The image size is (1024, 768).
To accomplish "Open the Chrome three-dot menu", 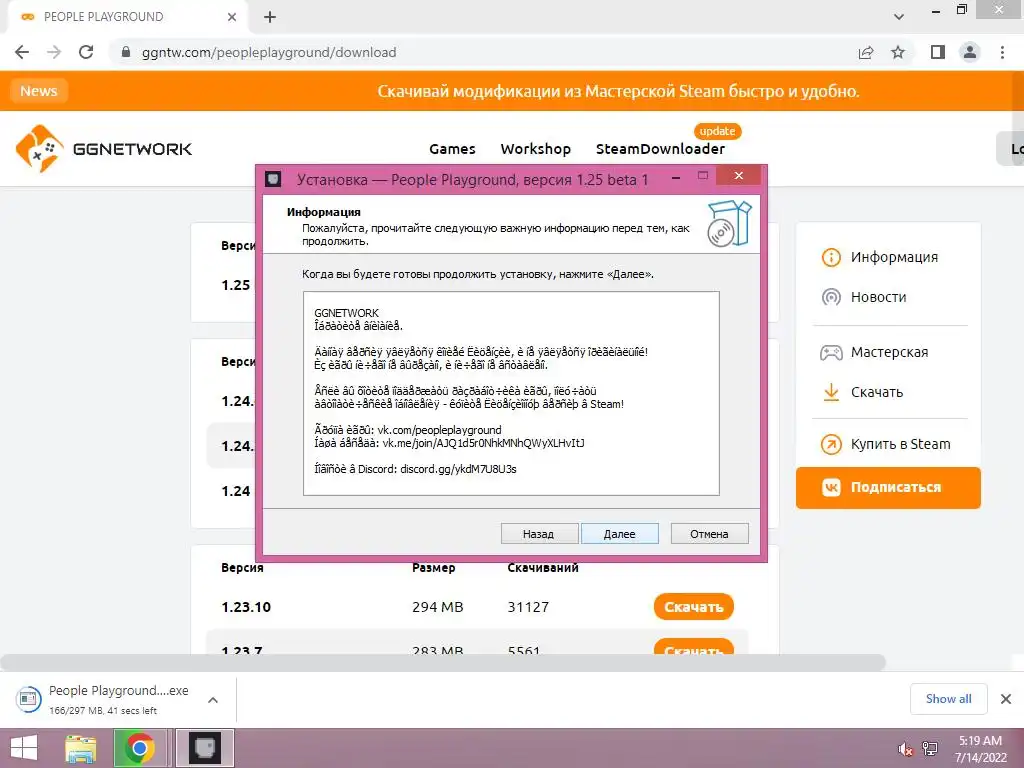I will (1002, 52).
